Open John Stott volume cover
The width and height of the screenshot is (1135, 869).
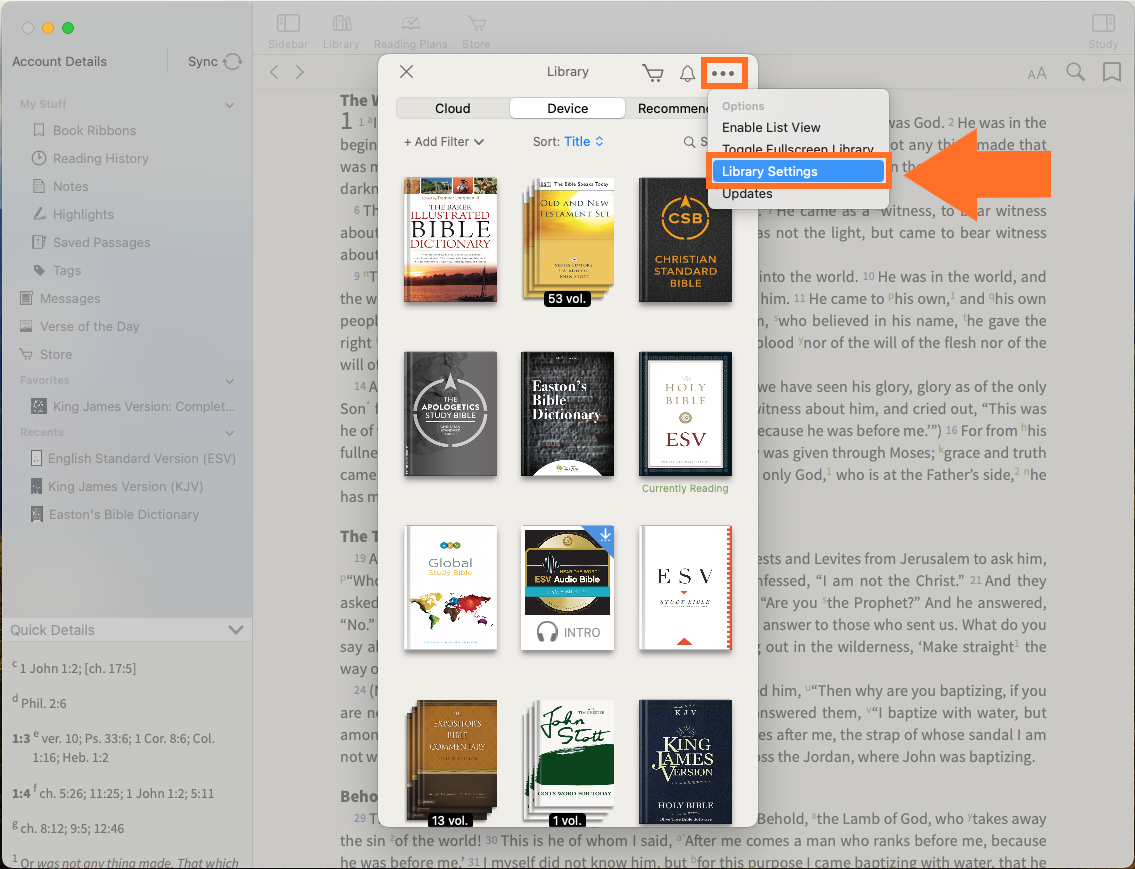tap(569, 761)
